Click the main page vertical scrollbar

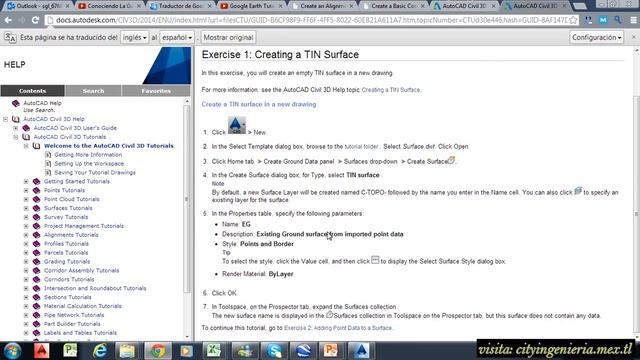click(x=636, y=214)
